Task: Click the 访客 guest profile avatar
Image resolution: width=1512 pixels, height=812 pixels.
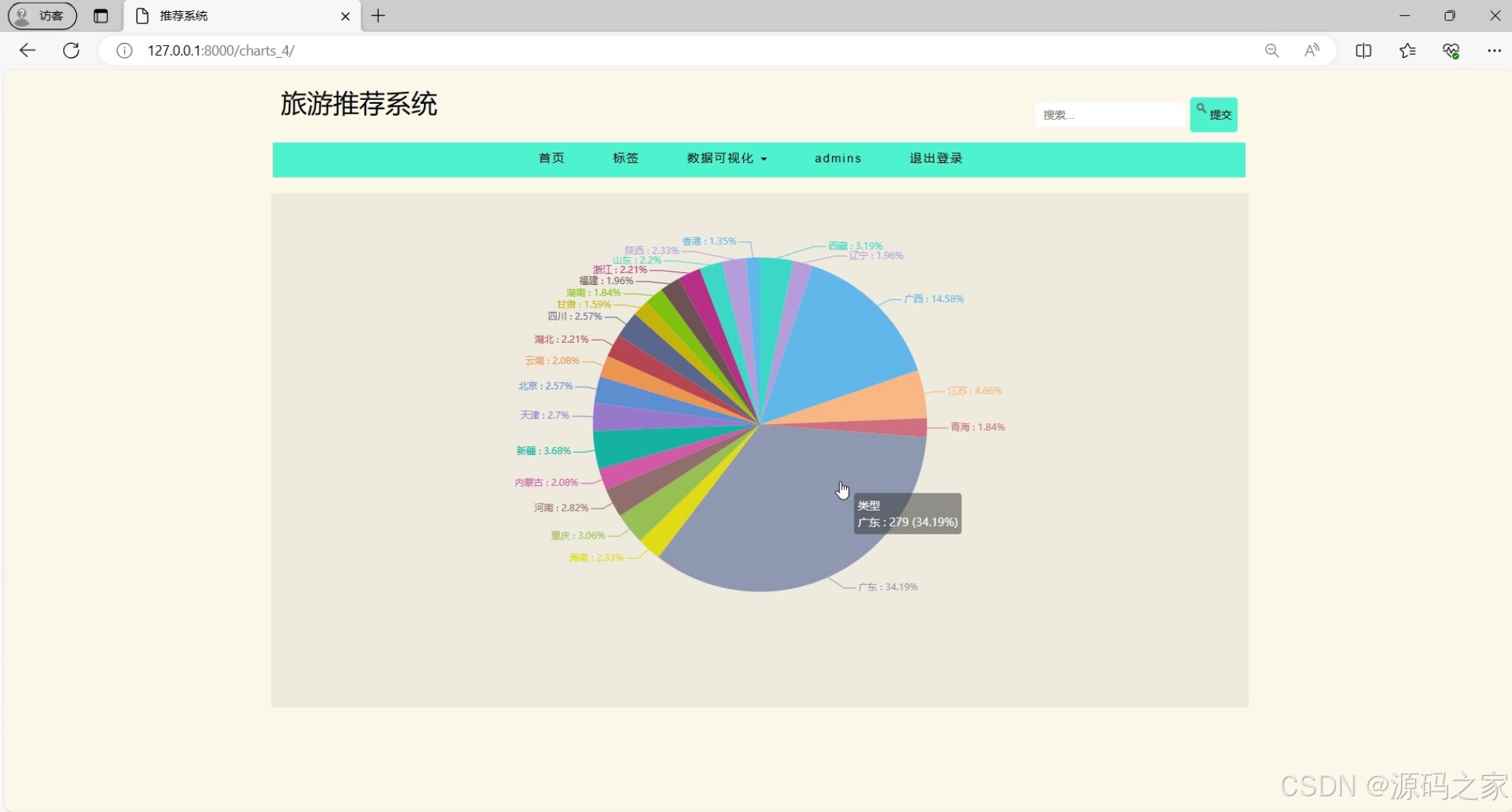Action: [x=21, y=16]
